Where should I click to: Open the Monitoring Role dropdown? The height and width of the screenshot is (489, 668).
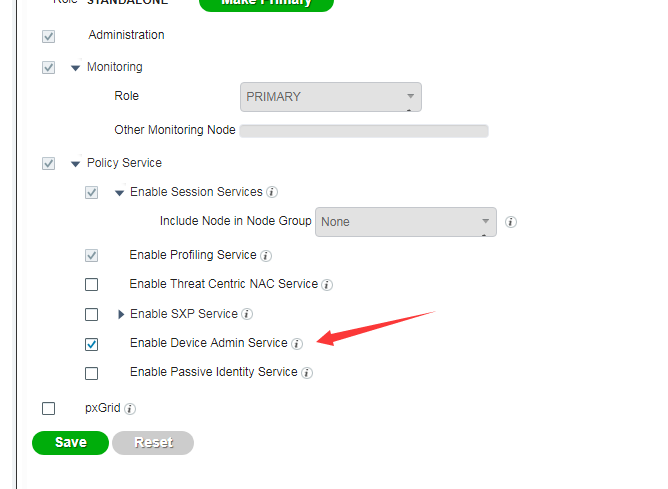click(x=331, y=97)
